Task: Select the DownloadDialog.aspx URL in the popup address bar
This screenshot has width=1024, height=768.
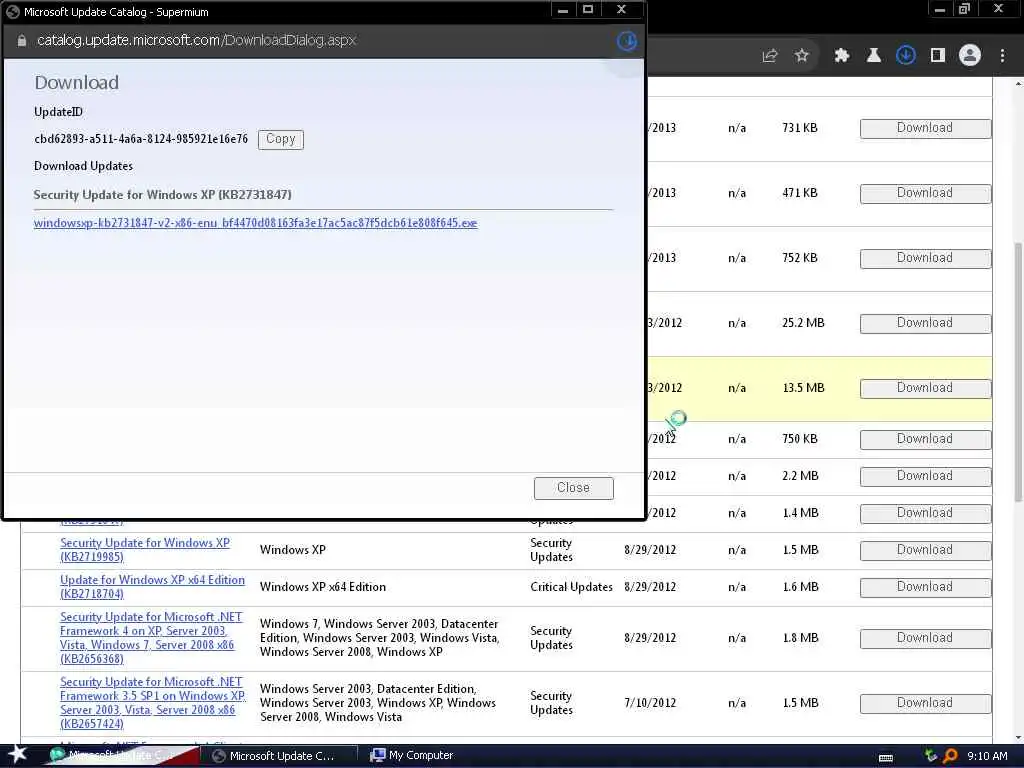Action: point(196,40)
